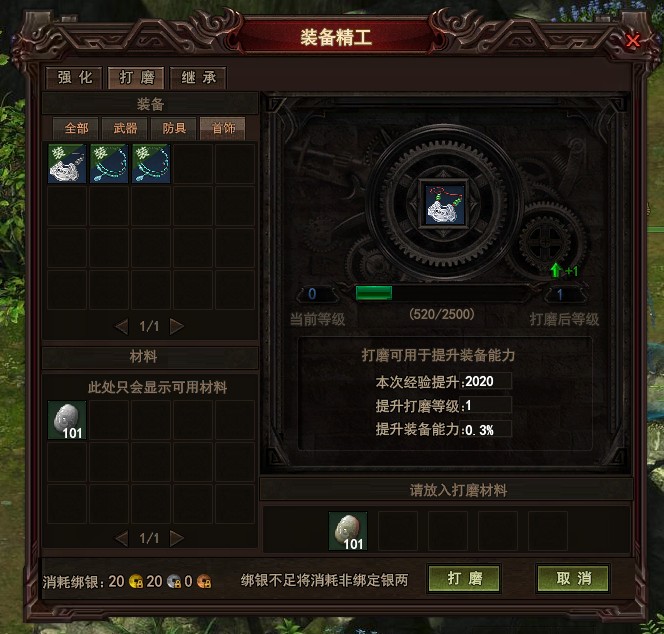Click the pendant in the center gear slot
This screenshot has width=664, height=634.
(x=444, y=205)
